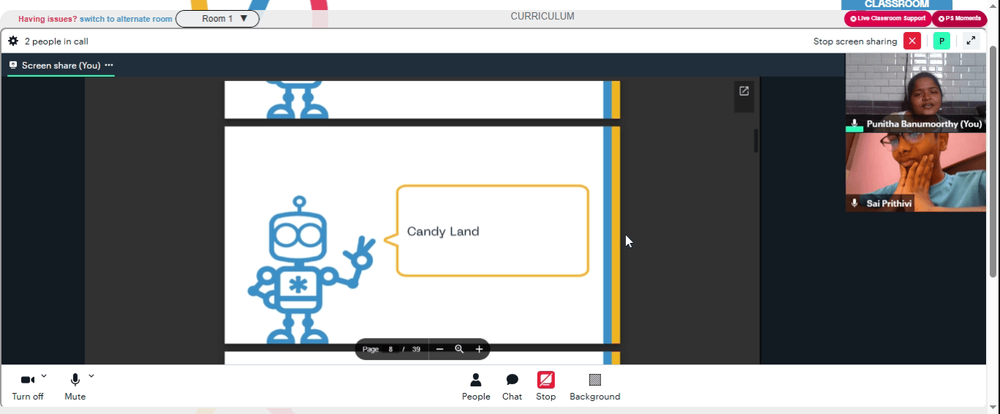This screenshot has height=414, width=1000.
Task: Turn off the camera
Action: point(27,387)
